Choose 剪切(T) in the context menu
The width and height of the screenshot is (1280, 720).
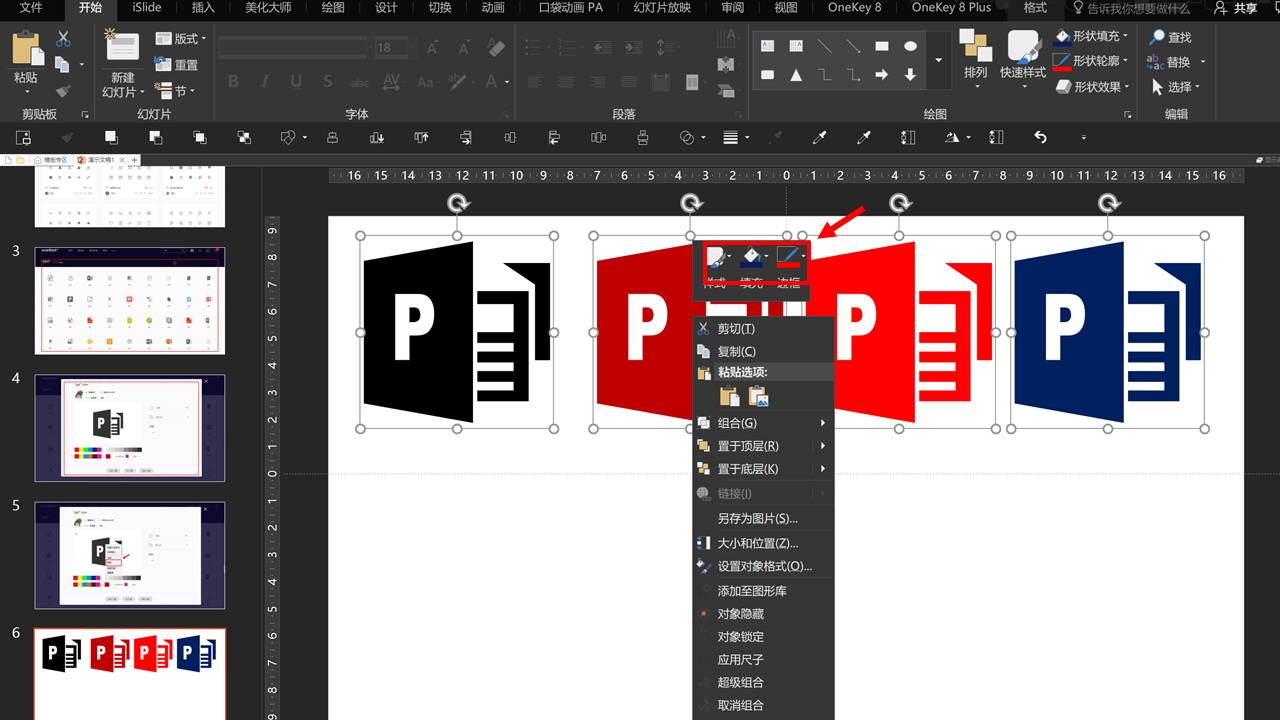click(763, 329)
